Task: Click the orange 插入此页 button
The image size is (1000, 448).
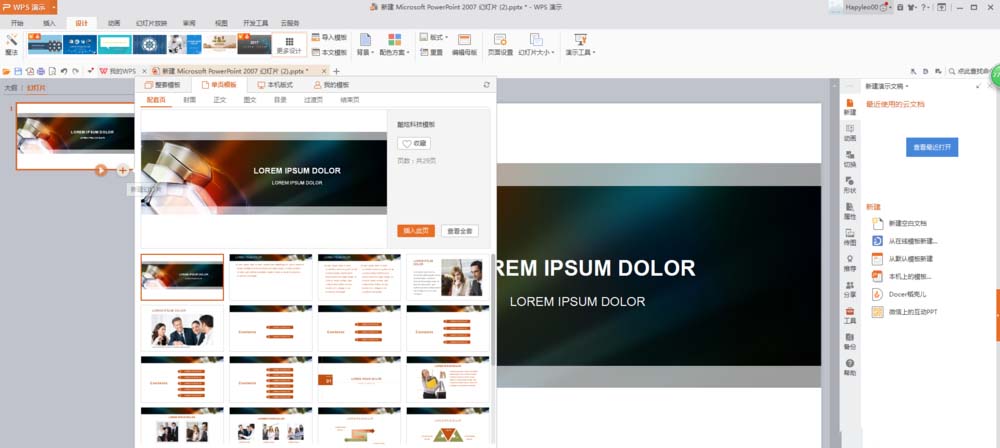Action: (415, 230)
